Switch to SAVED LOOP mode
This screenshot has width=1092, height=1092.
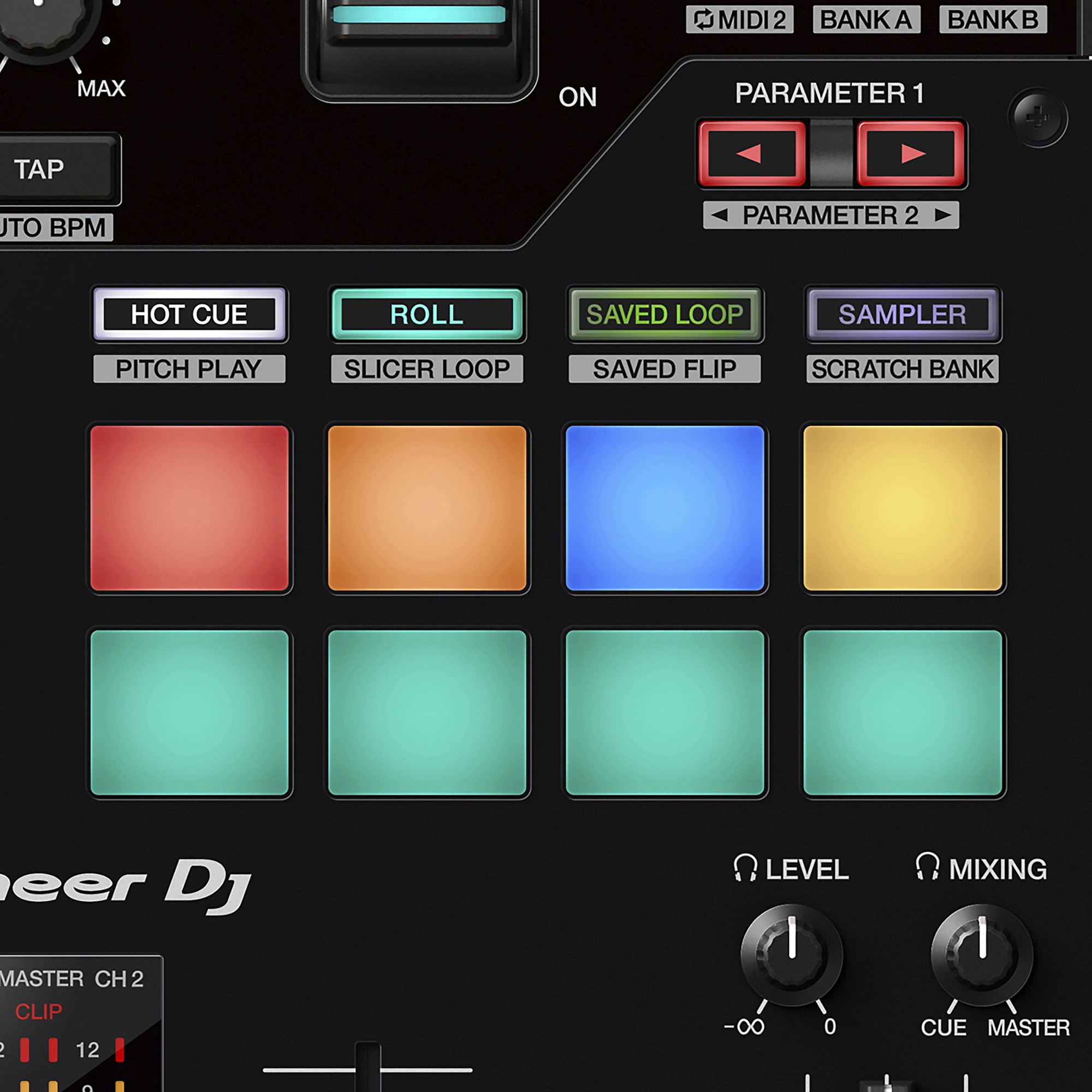pos(664,314)
